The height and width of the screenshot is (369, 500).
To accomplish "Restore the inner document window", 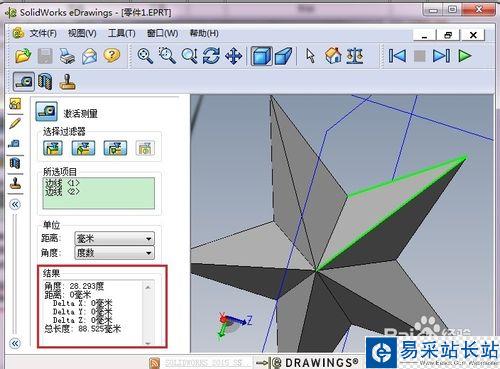I will tap(448, 35).
